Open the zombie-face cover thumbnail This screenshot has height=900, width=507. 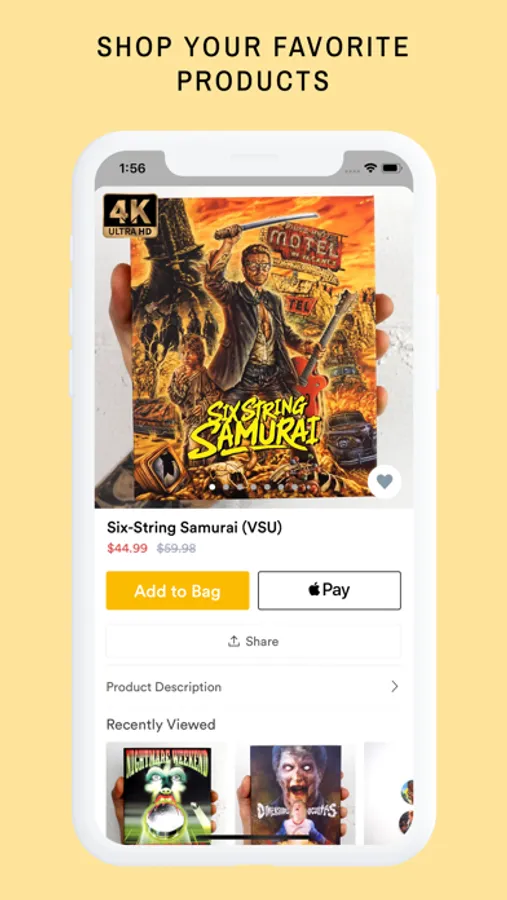(x=295, y=794)
